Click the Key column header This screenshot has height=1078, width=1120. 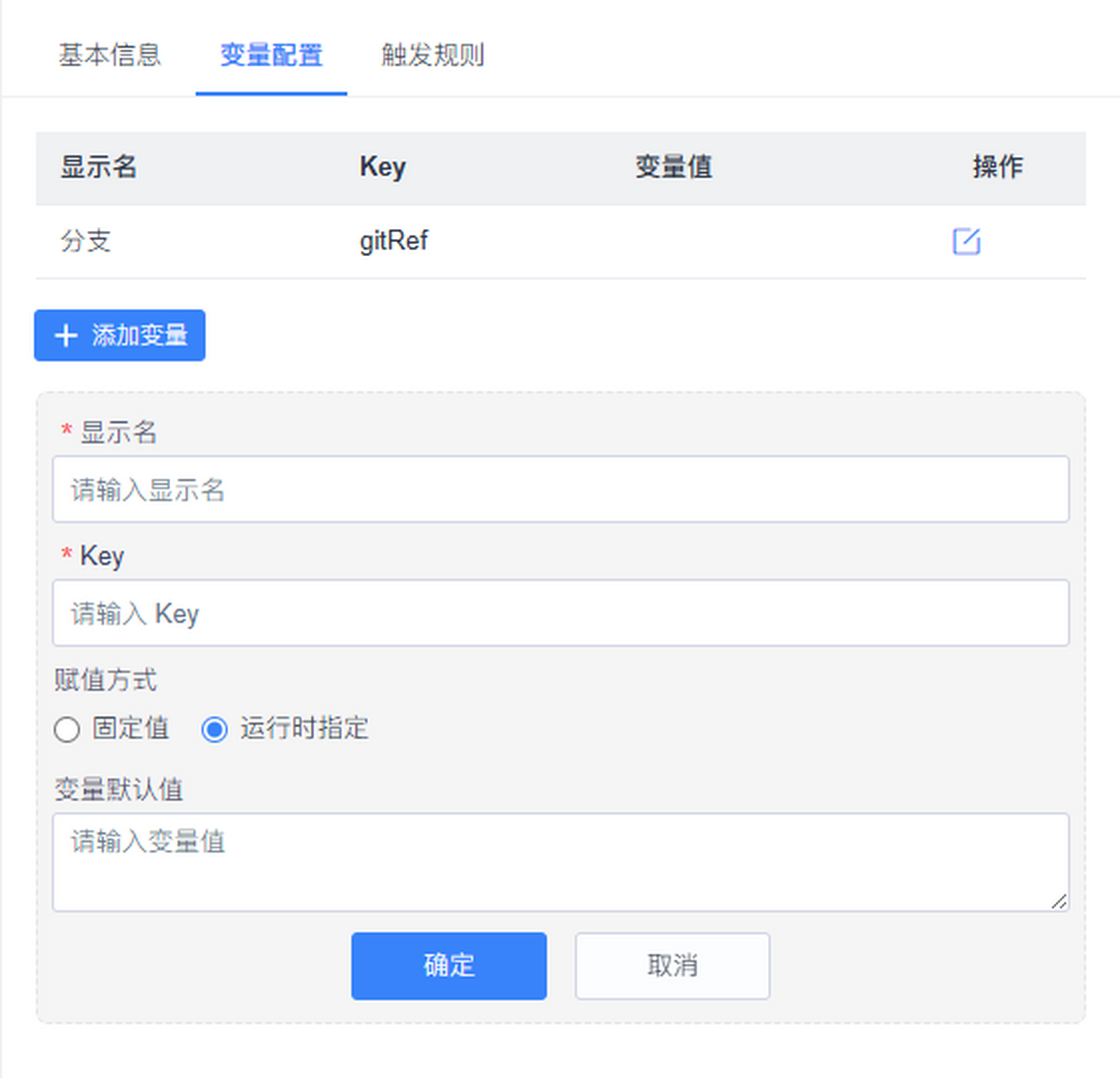tap(383, 167)
